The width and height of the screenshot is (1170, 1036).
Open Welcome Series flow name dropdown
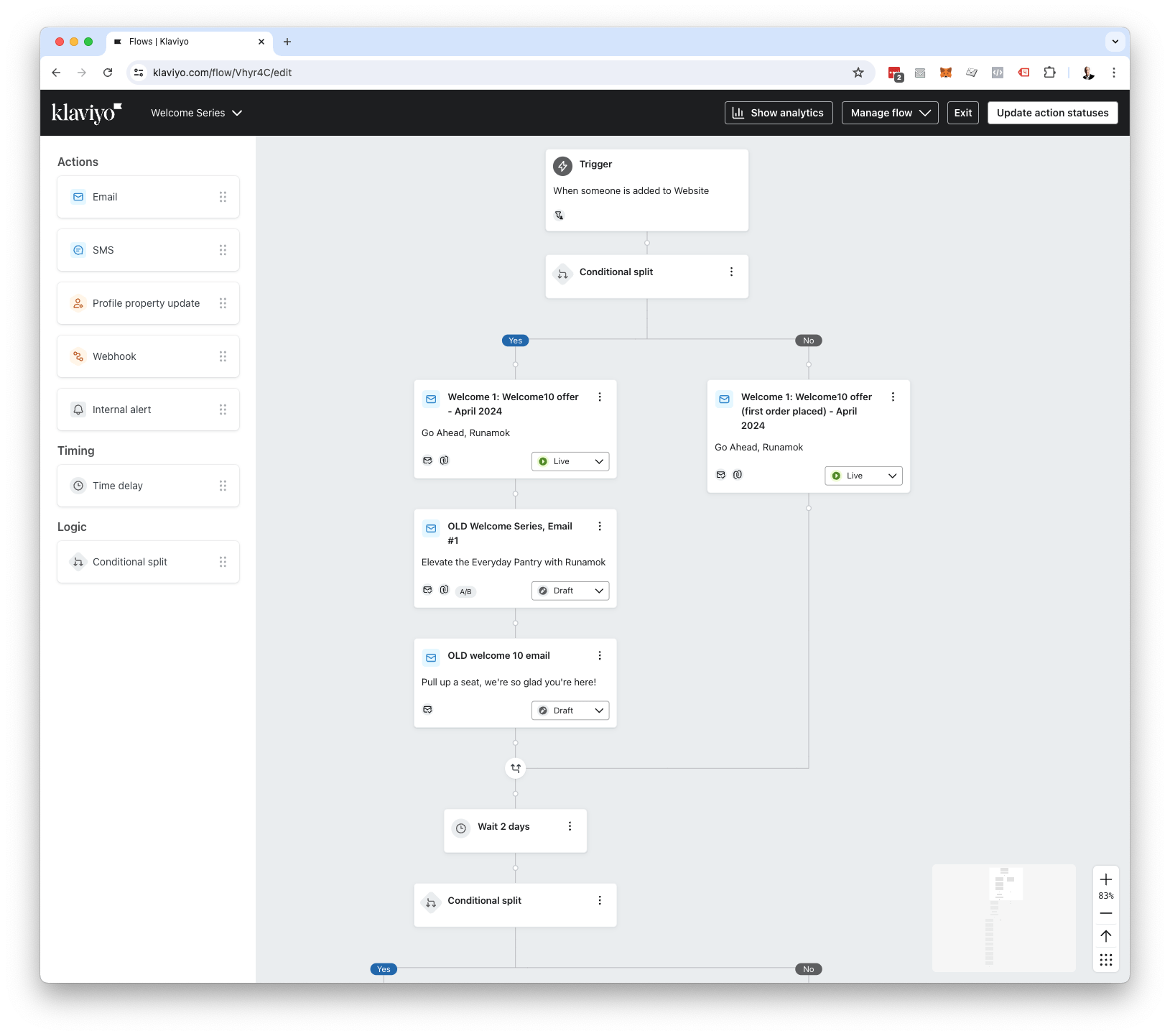[x=196, y=113]
